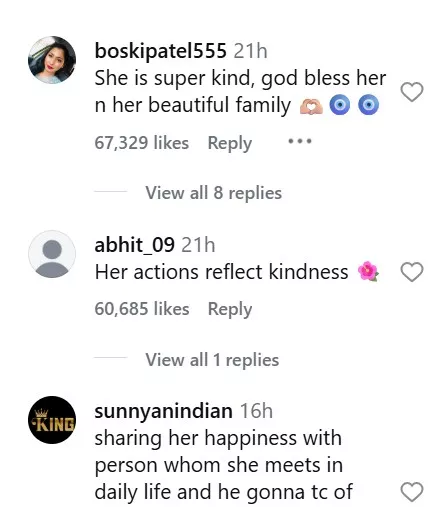
Task: Click the 16h timestamp on sunnyanindian's comment
Action: pyautogui.click(x=256, y=411)
